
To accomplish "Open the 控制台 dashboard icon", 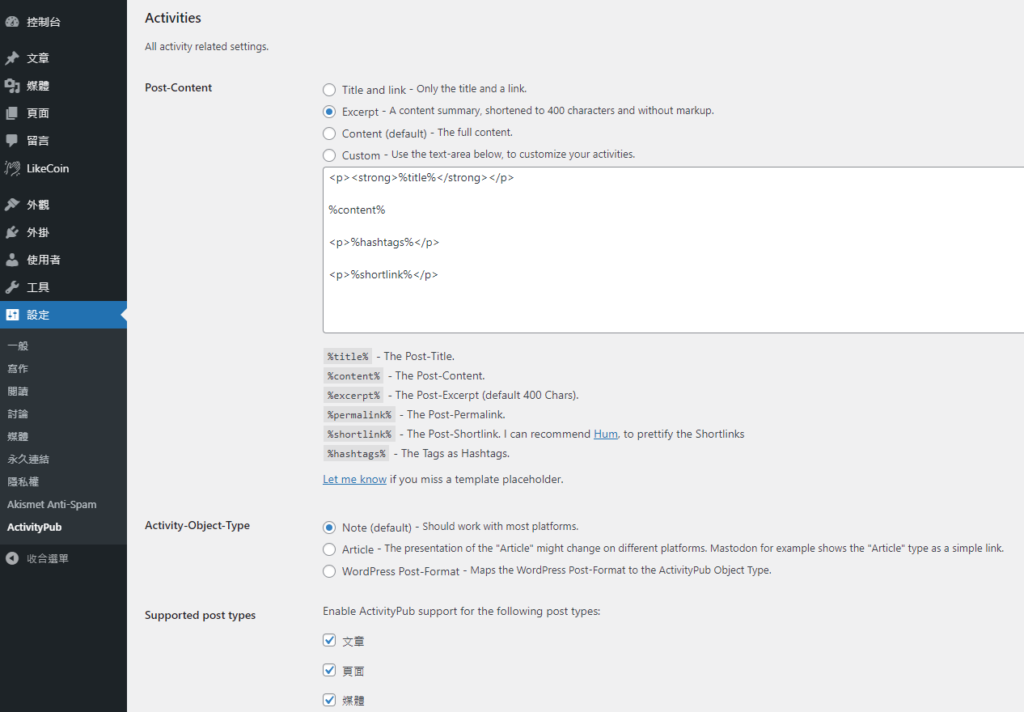I will click(x=12, y=22).
